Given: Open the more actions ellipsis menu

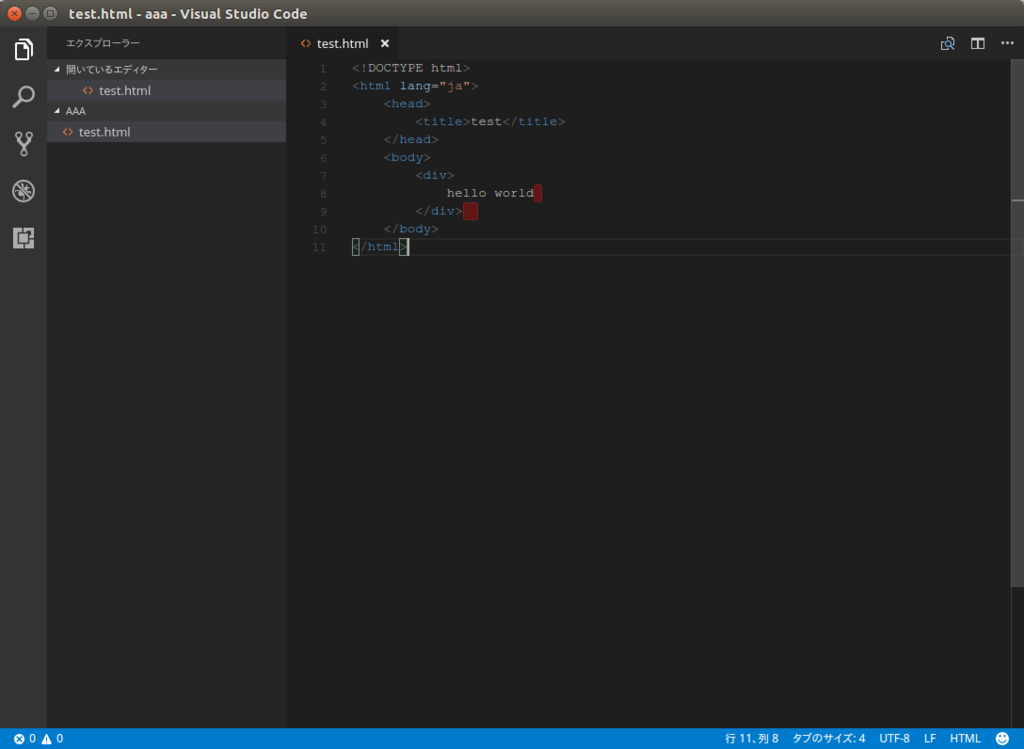Looking at the screenshot, I should (1007, 43).
